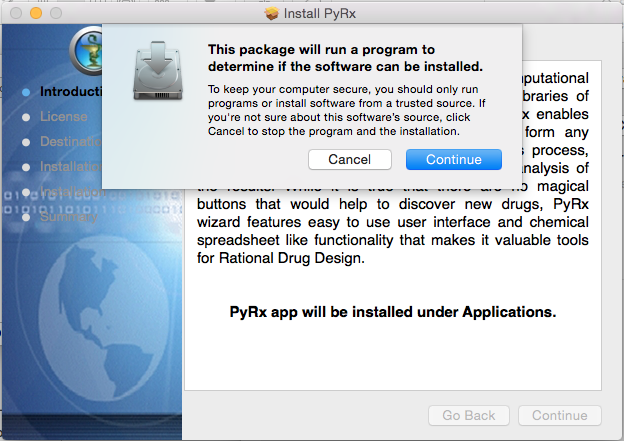Select the Summary step in sidebar
The height and width of the screenshot is (441, 624).
pos(60,217)
